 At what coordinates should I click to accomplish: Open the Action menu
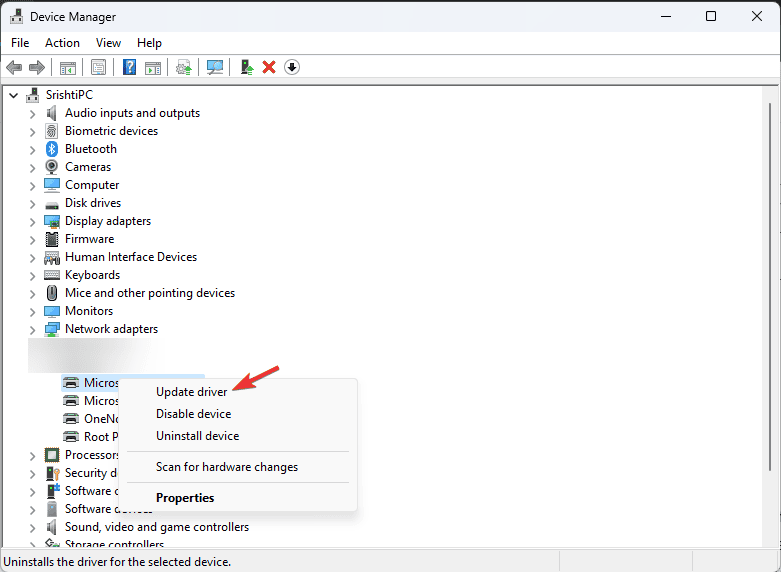point(62,43)
